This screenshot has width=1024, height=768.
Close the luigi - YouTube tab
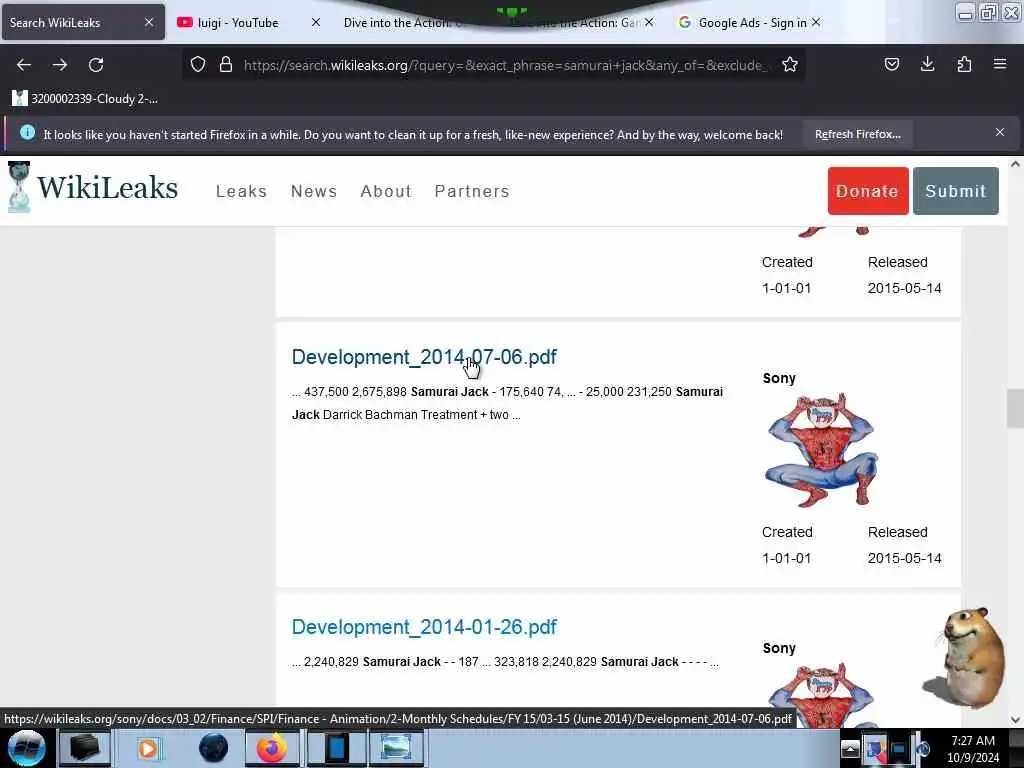point(316,22)
